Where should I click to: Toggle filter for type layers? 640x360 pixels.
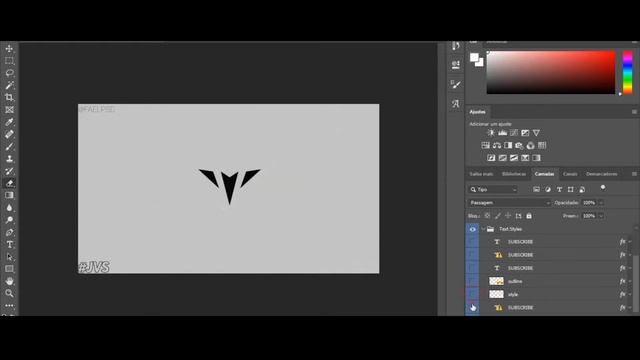tap(559, 189)
